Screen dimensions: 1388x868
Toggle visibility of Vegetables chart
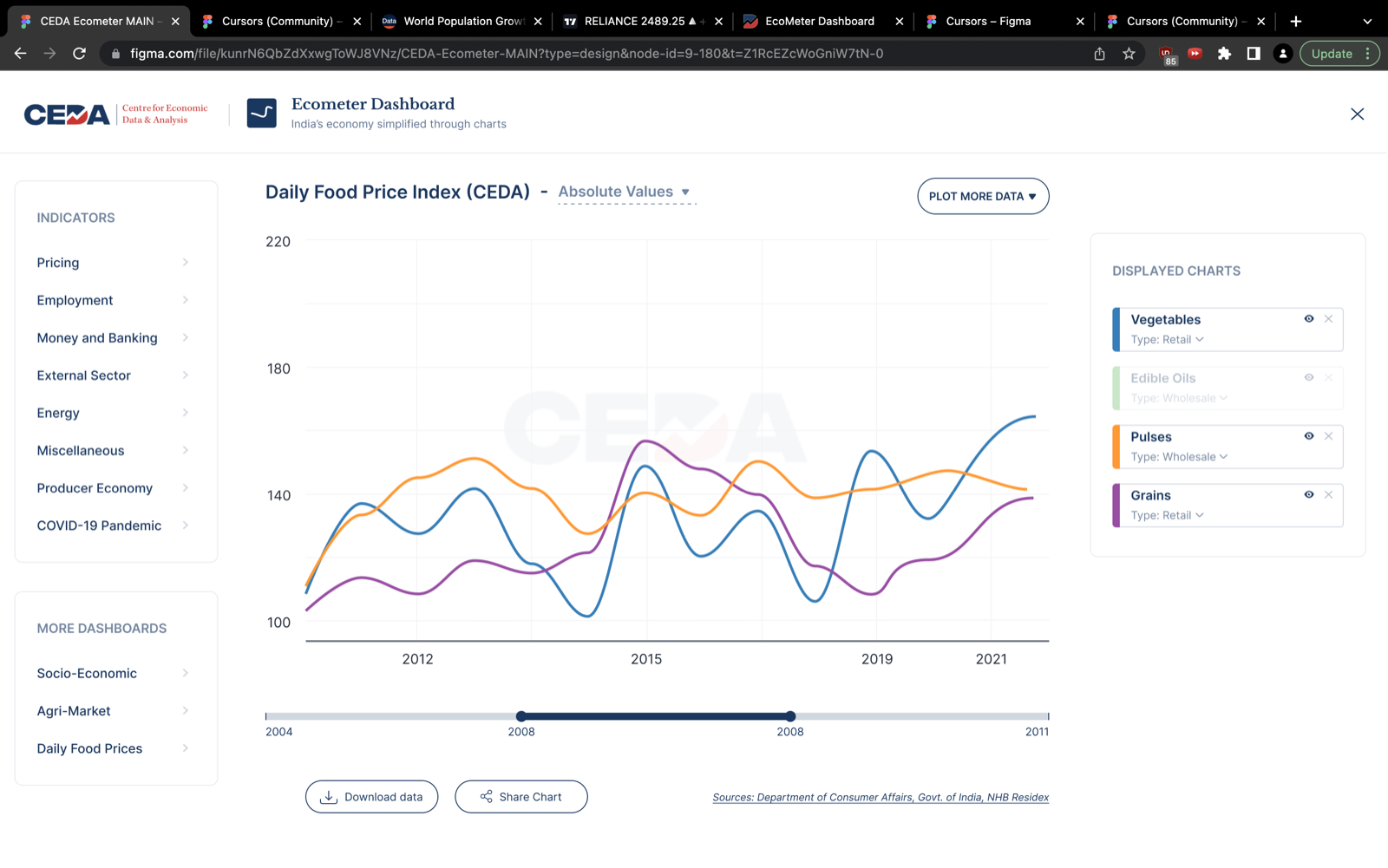pyautogui.click(x=1309, y=319)
